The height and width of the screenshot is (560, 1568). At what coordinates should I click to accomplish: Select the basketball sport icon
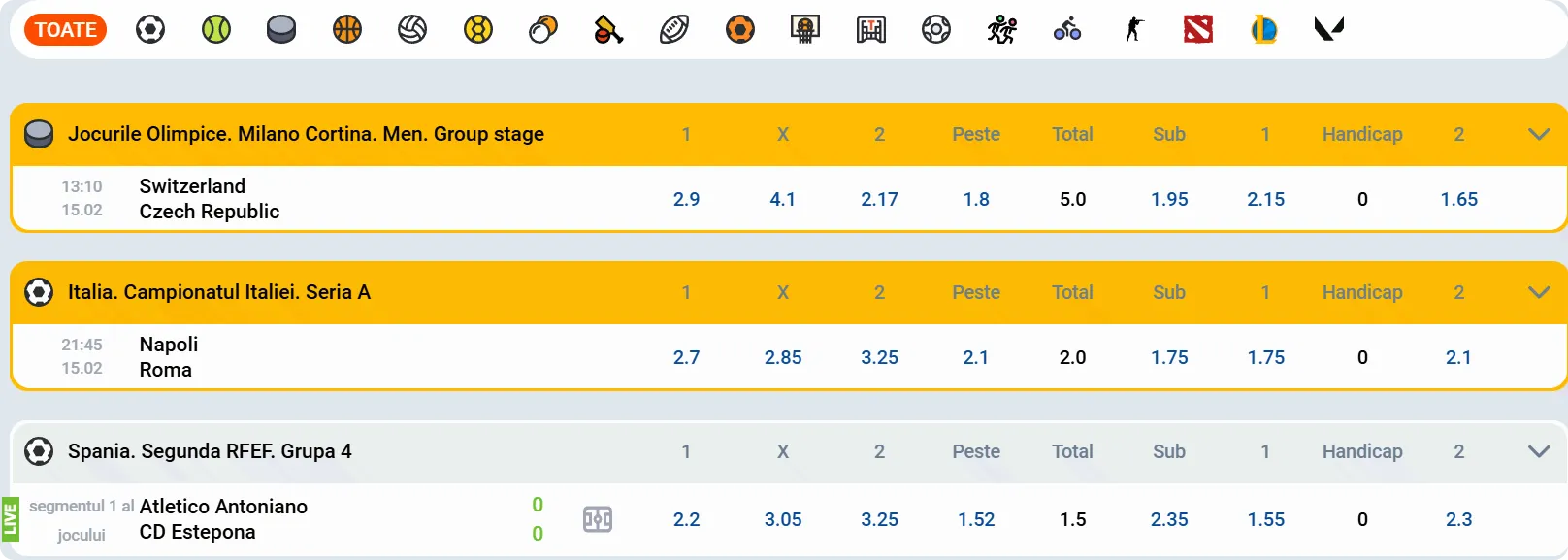point(347,30)
